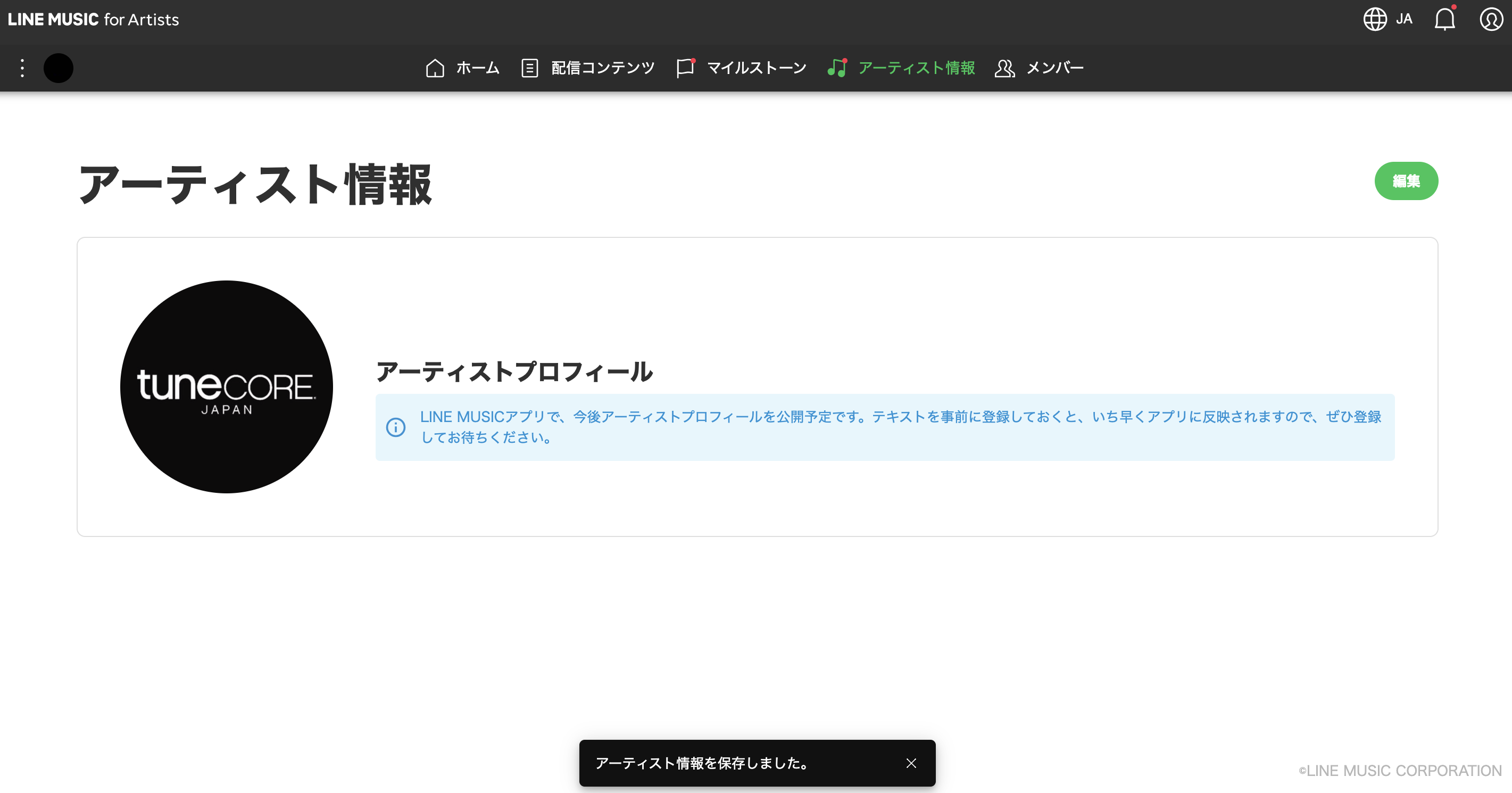Viewport: 1512px width, 793px height.
Task: Click LINE MUSIC for Artists logo
Action: [93, 19]
